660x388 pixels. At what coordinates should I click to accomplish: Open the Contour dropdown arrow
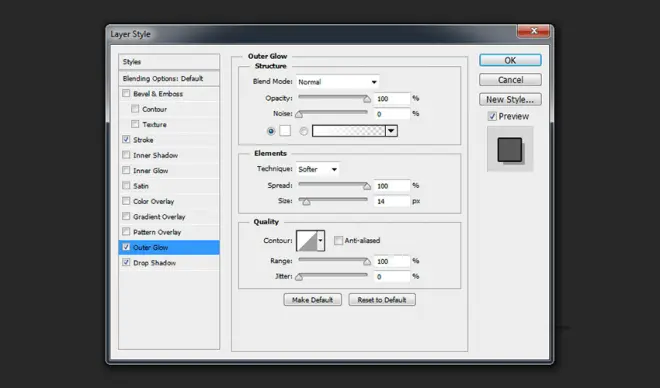tap(321, 241)
